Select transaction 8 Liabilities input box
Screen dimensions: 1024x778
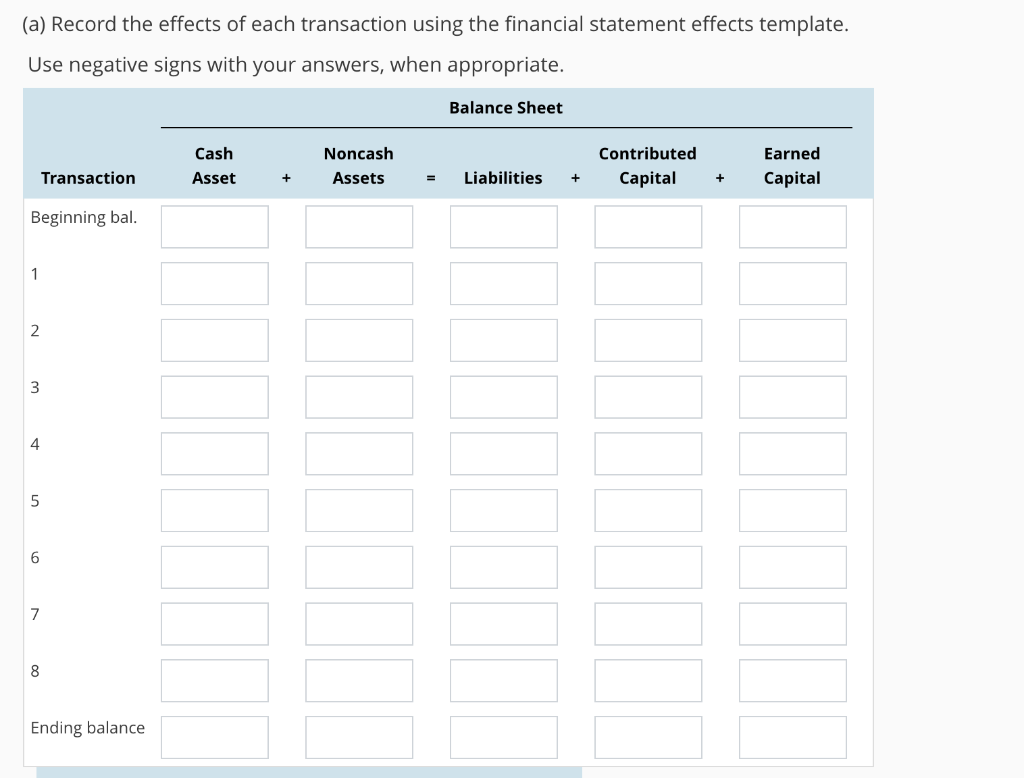click(503, 680)
